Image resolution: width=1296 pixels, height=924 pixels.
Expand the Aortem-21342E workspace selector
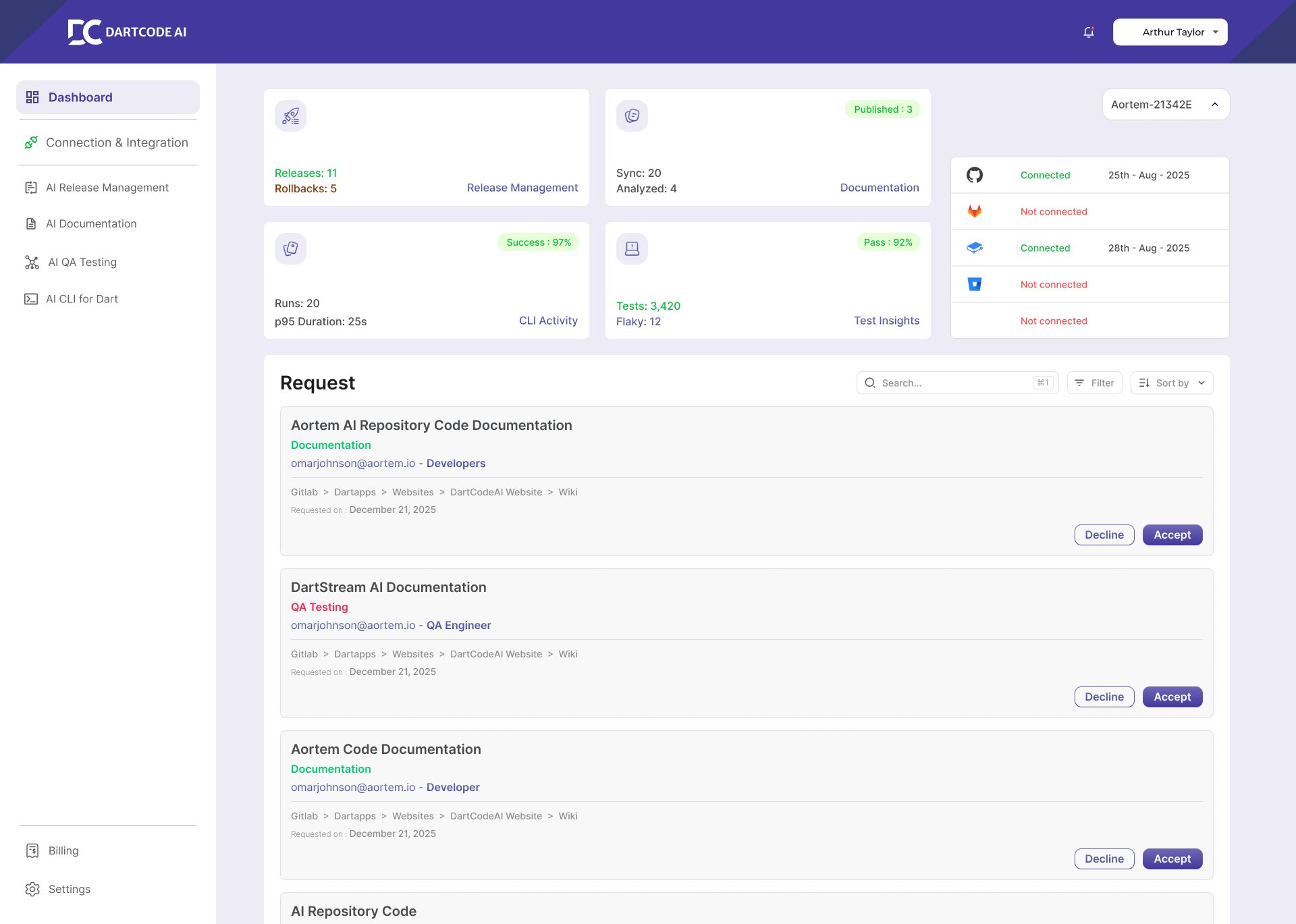pyautogui.click(x=1166, y=105)
